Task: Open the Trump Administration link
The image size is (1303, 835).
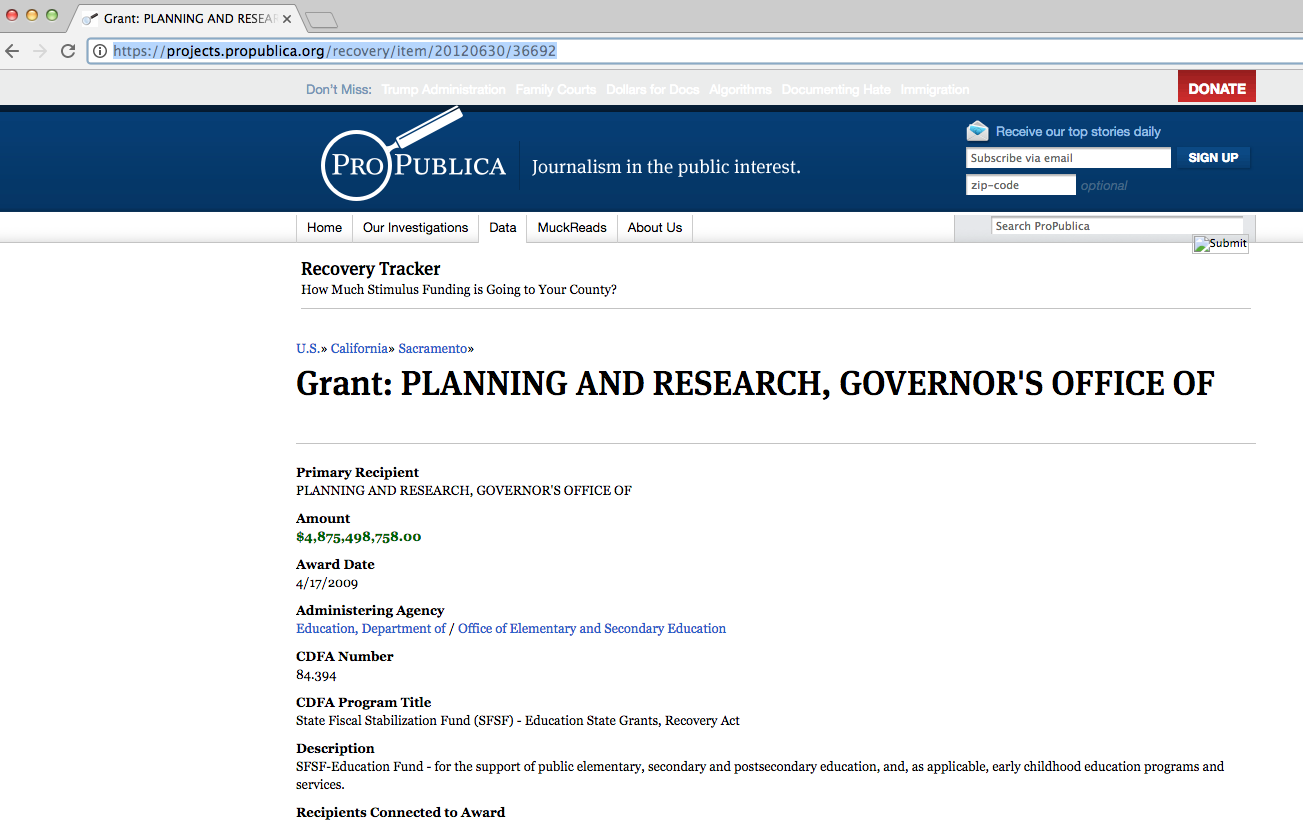Action: (x=444, y=89)
